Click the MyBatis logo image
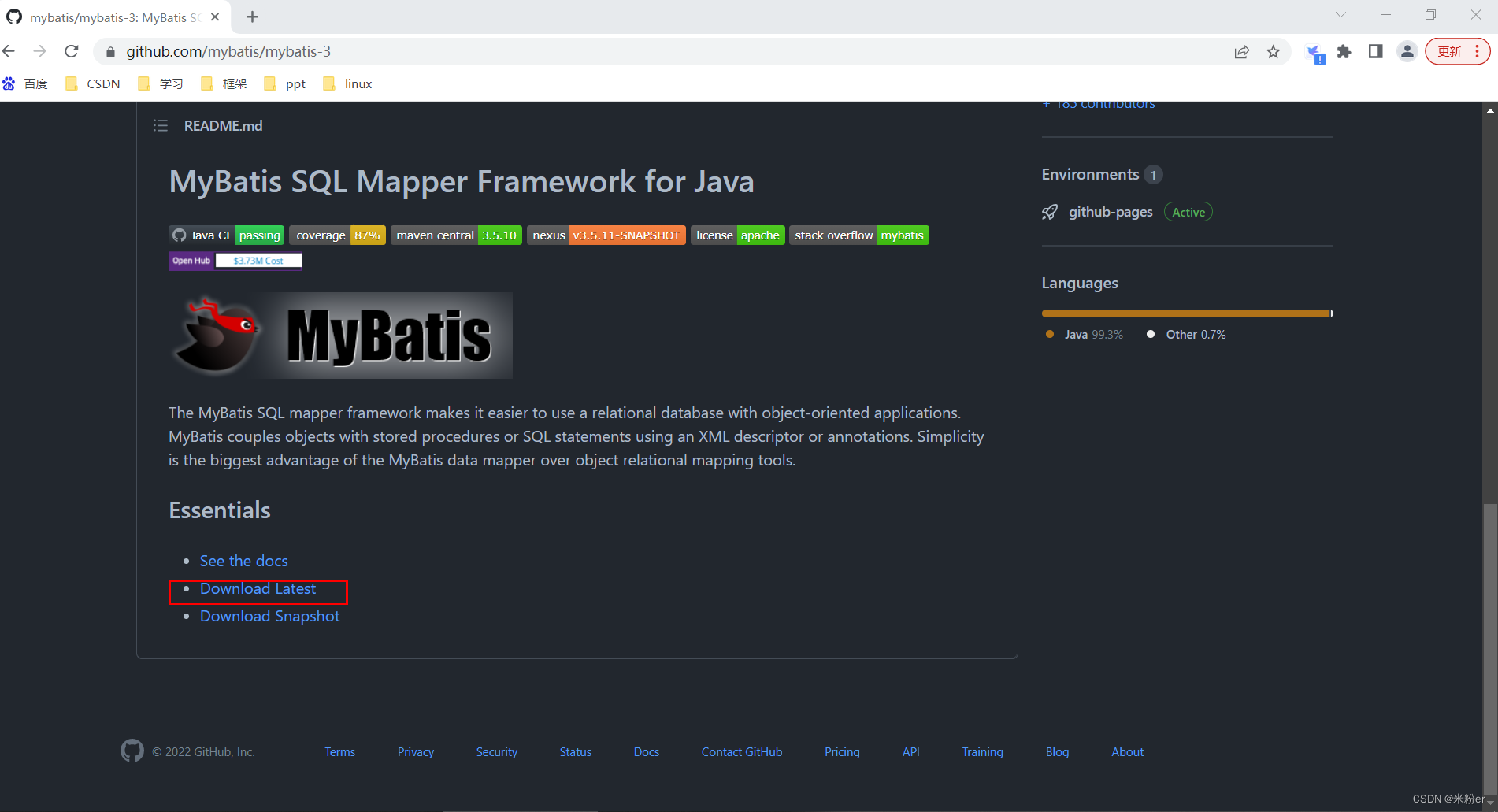 coord(340,336)
